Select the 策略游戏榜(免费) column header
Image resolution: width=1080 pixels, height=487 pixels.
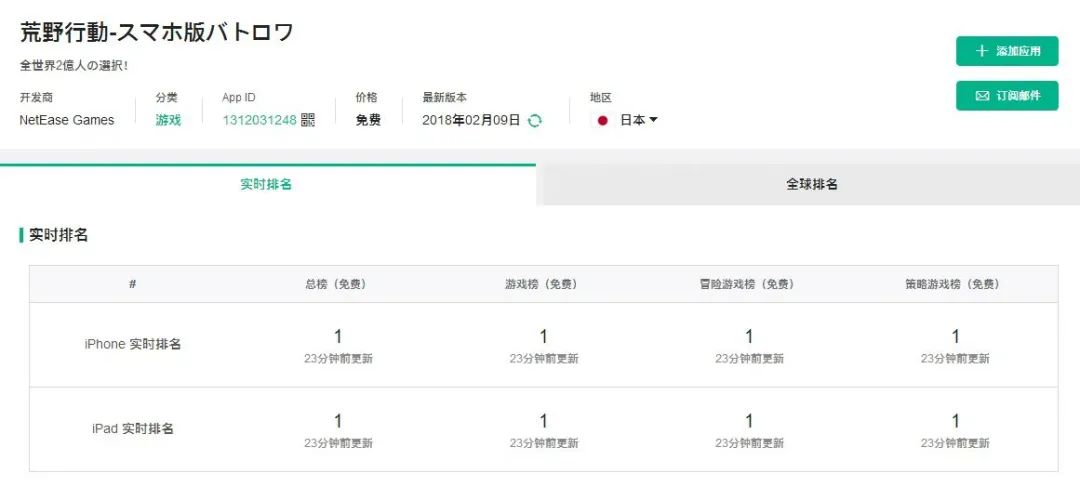(x=953, y=284)
